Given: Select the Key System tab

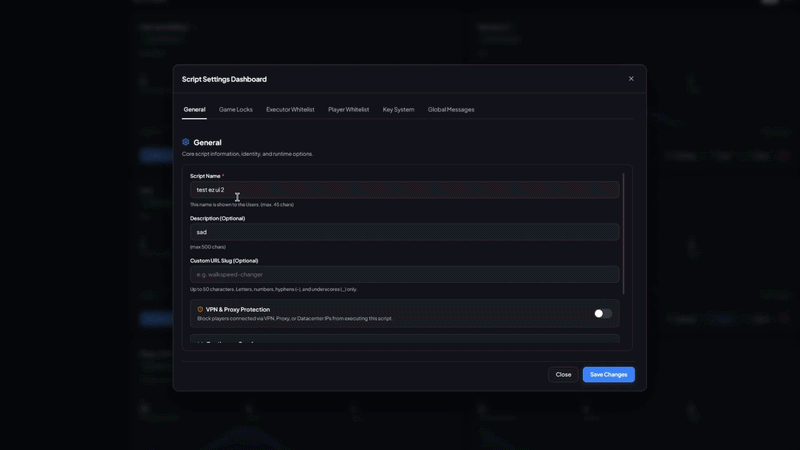Looking at the screenshot, I should tap(398, 109).
